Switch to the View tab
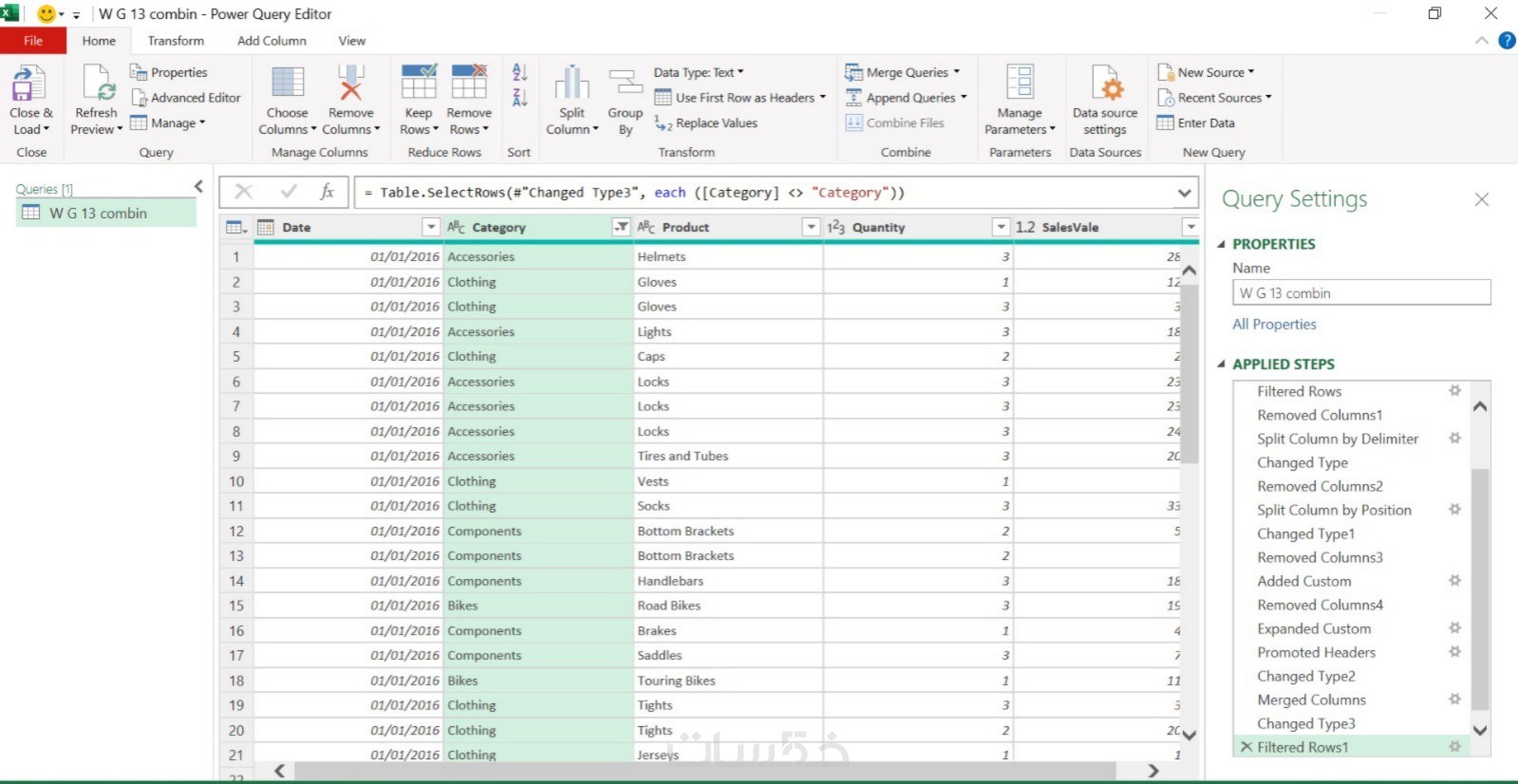The height and width of the screenshot is (784, 1518). [x=351, y=41]
